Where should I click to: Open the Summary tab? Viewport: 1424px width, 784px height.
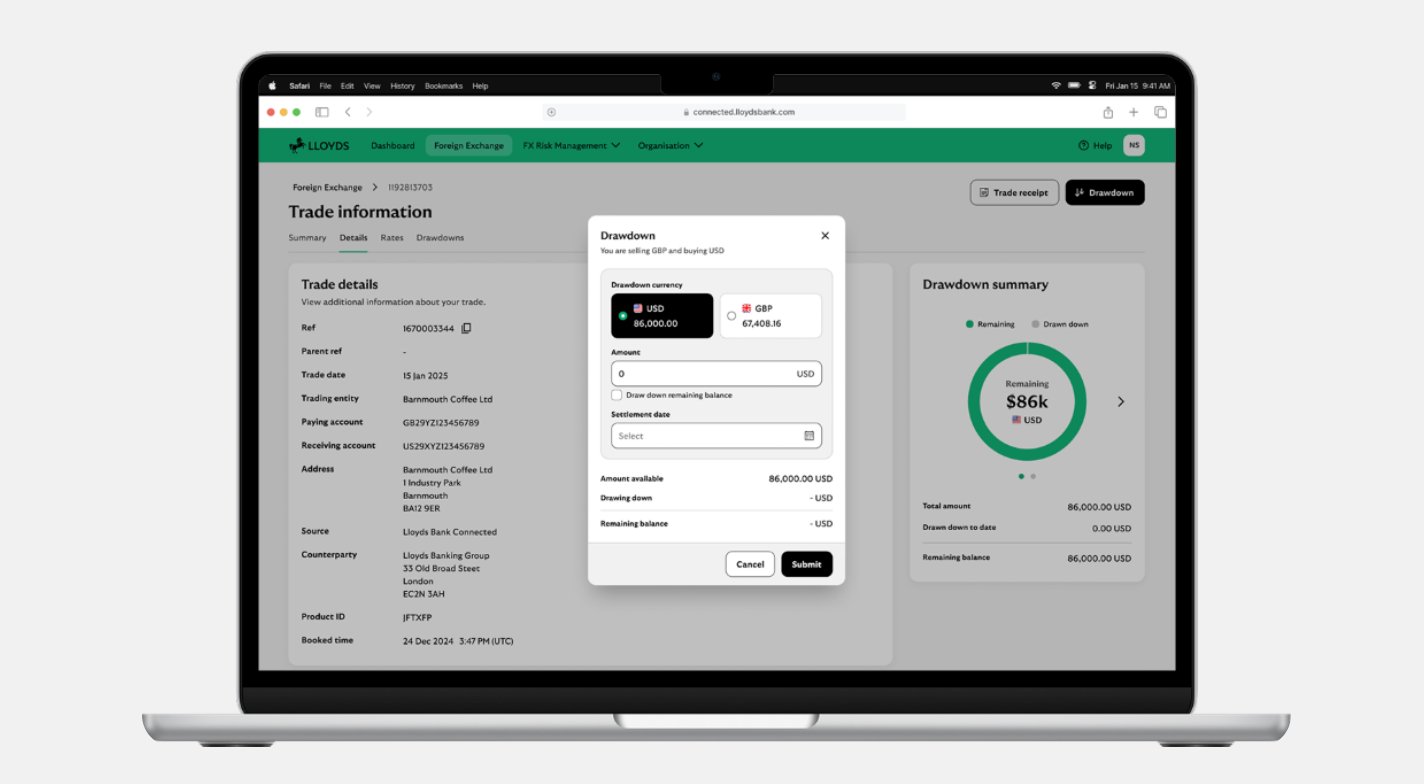pos(307,237)
